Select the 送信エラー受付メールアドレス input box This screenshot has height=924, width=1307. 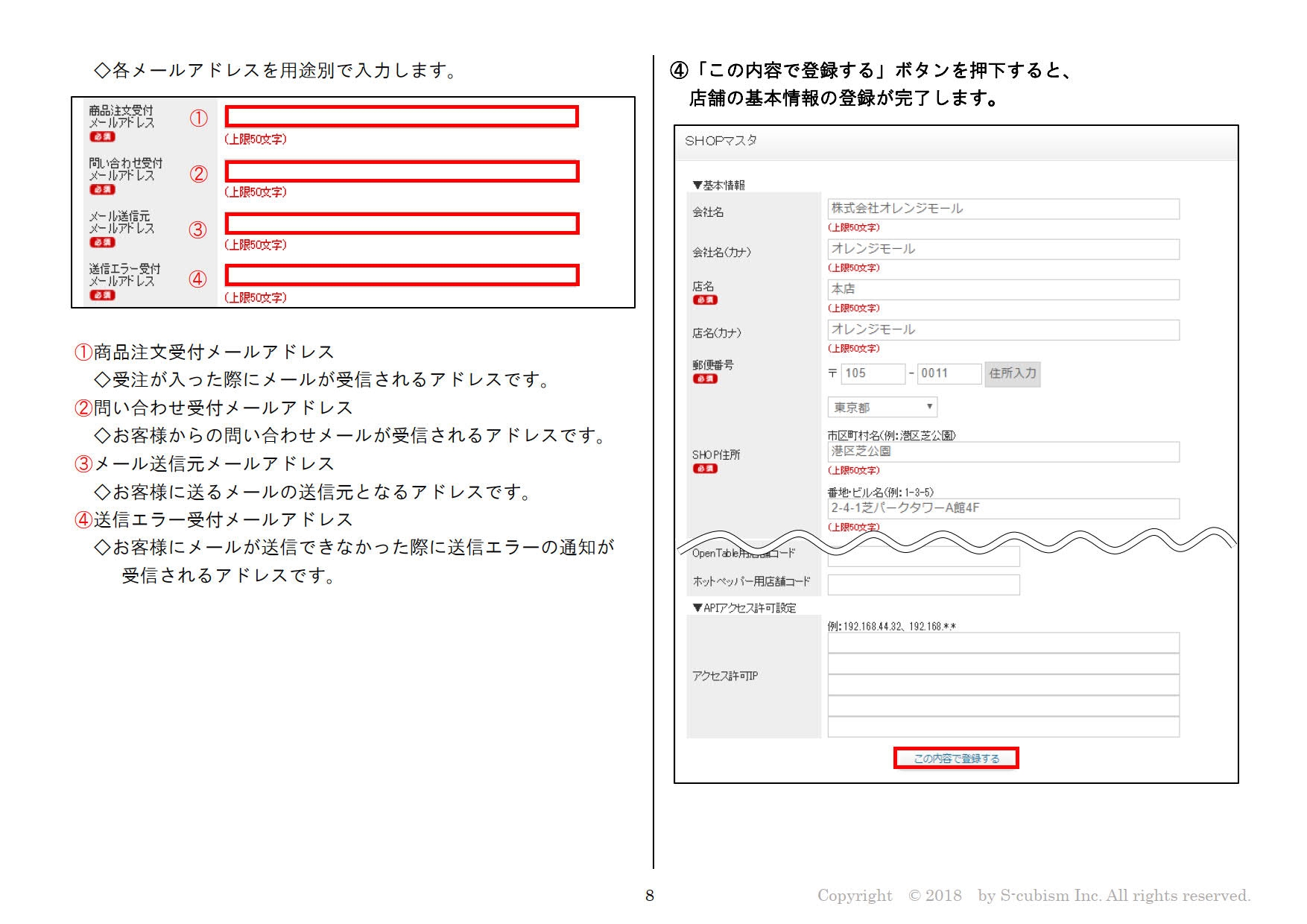(x=402, y=276)
